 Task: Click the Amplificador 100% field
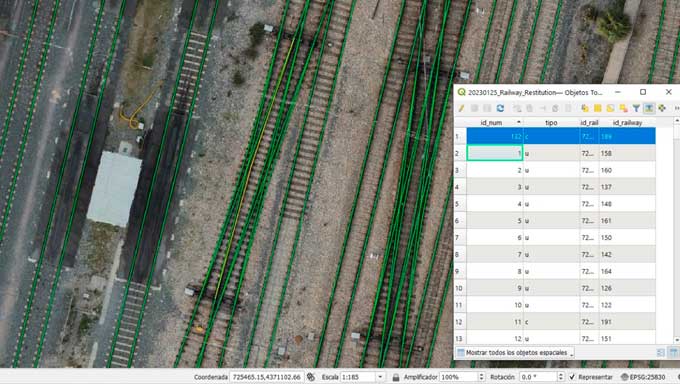coord(458,377)
